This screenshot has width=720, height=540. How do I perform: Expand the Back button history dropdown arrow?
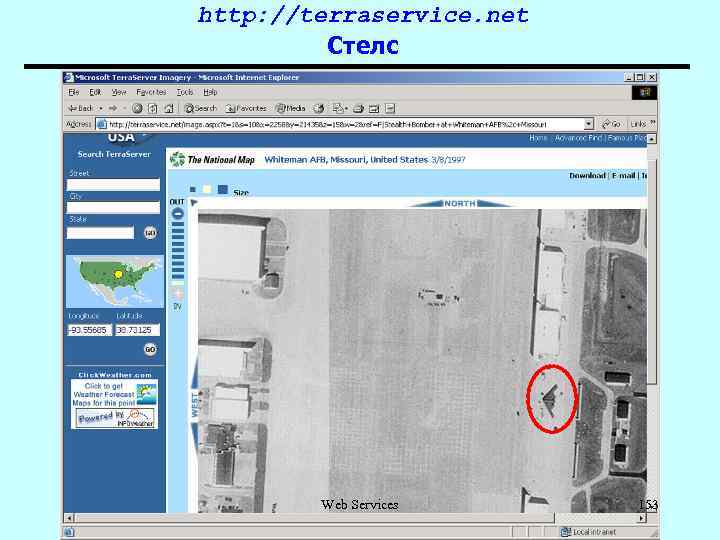point(101,109)
